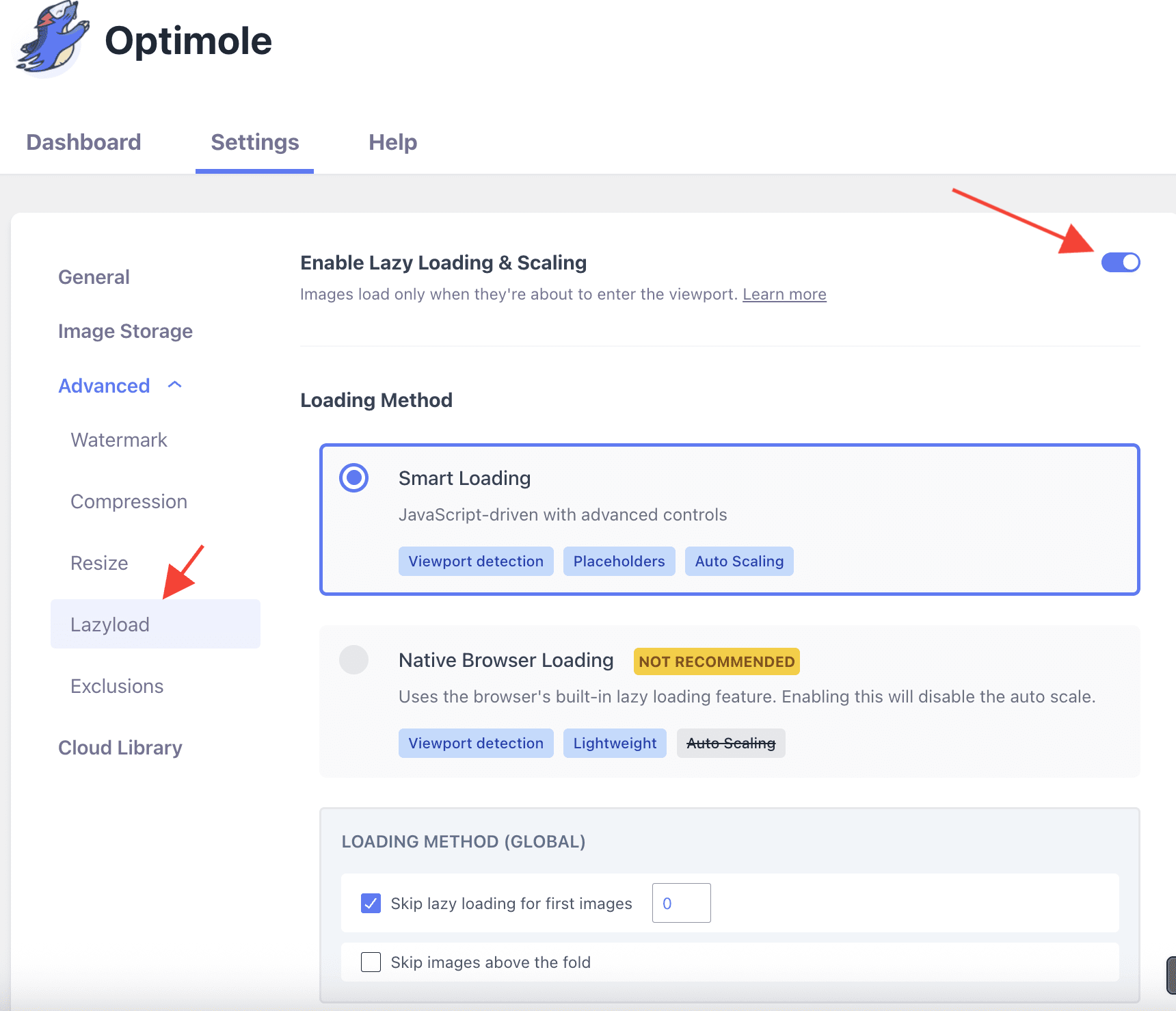Switch to the Help tab

click(392, 142)
